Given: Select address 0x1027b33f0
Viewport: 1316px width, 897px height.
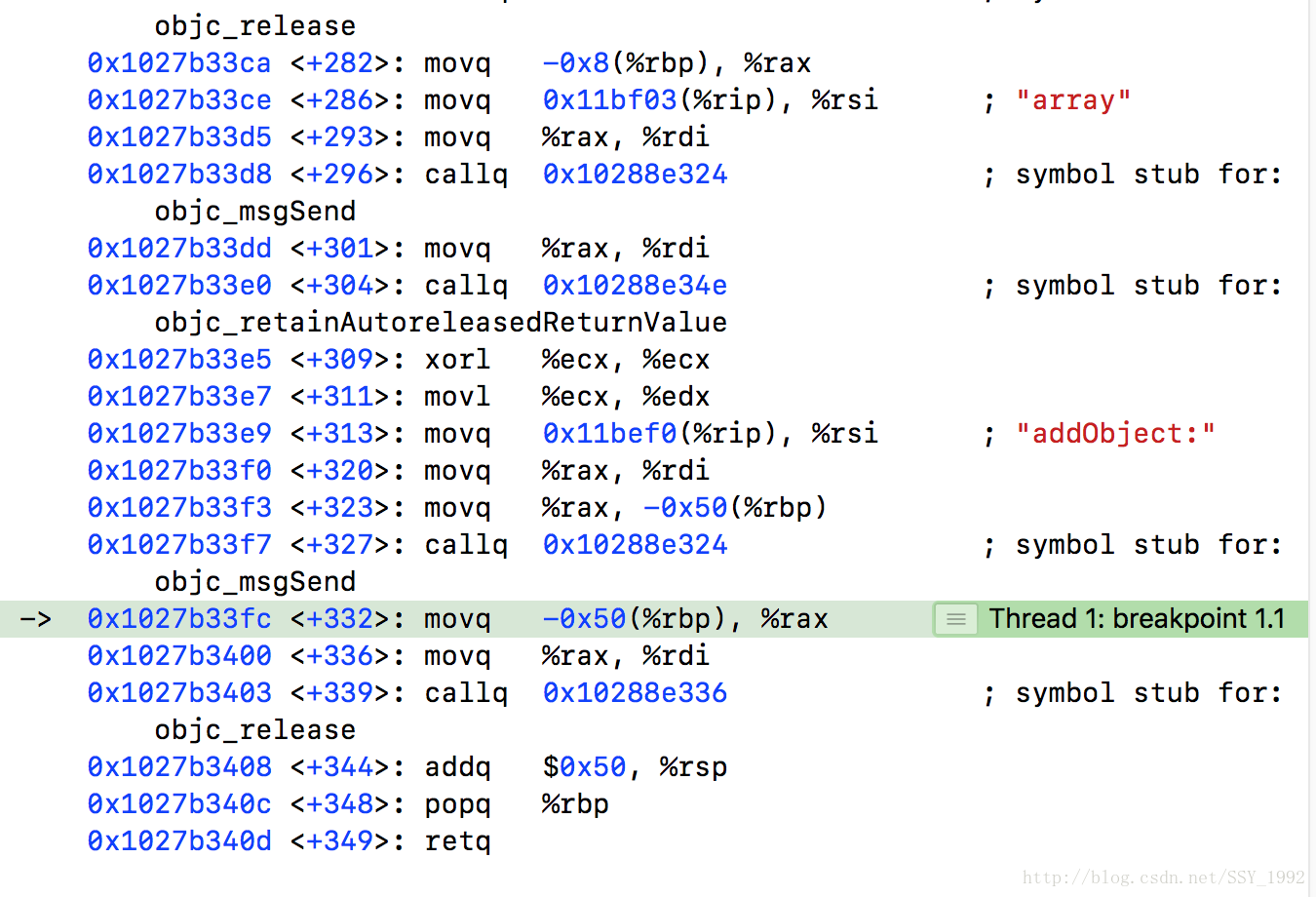Looking at the screenshot, I should tap(179, 471).
